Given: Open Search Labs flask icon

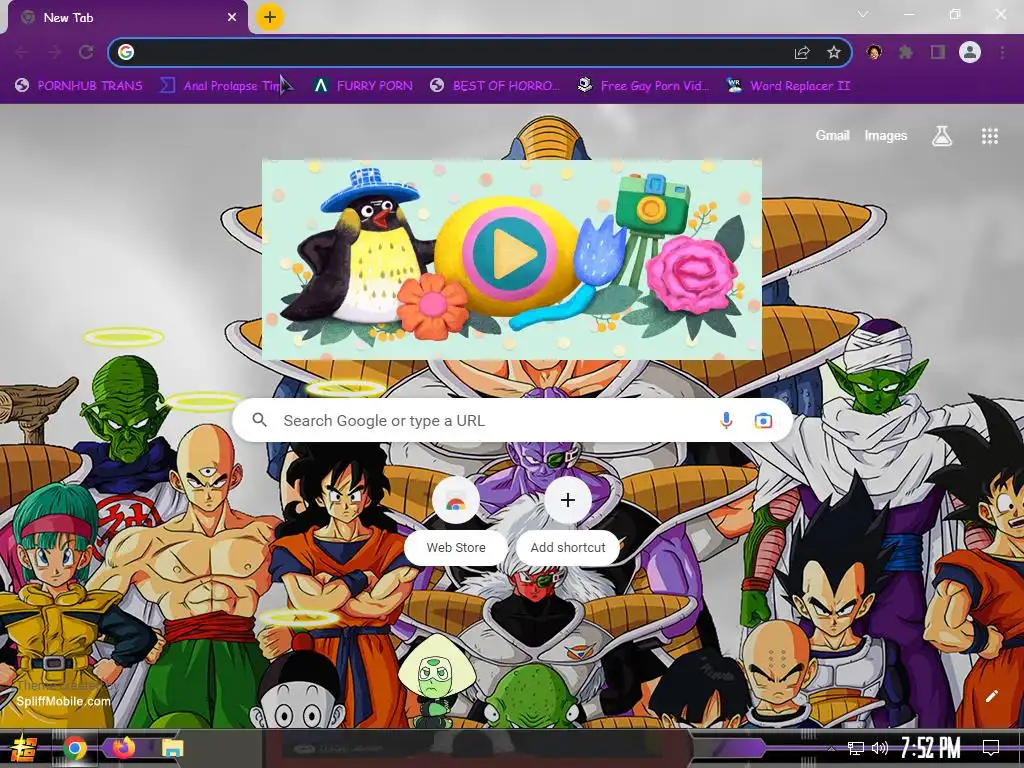Looking at the screenshot, I should pos(942,136).
